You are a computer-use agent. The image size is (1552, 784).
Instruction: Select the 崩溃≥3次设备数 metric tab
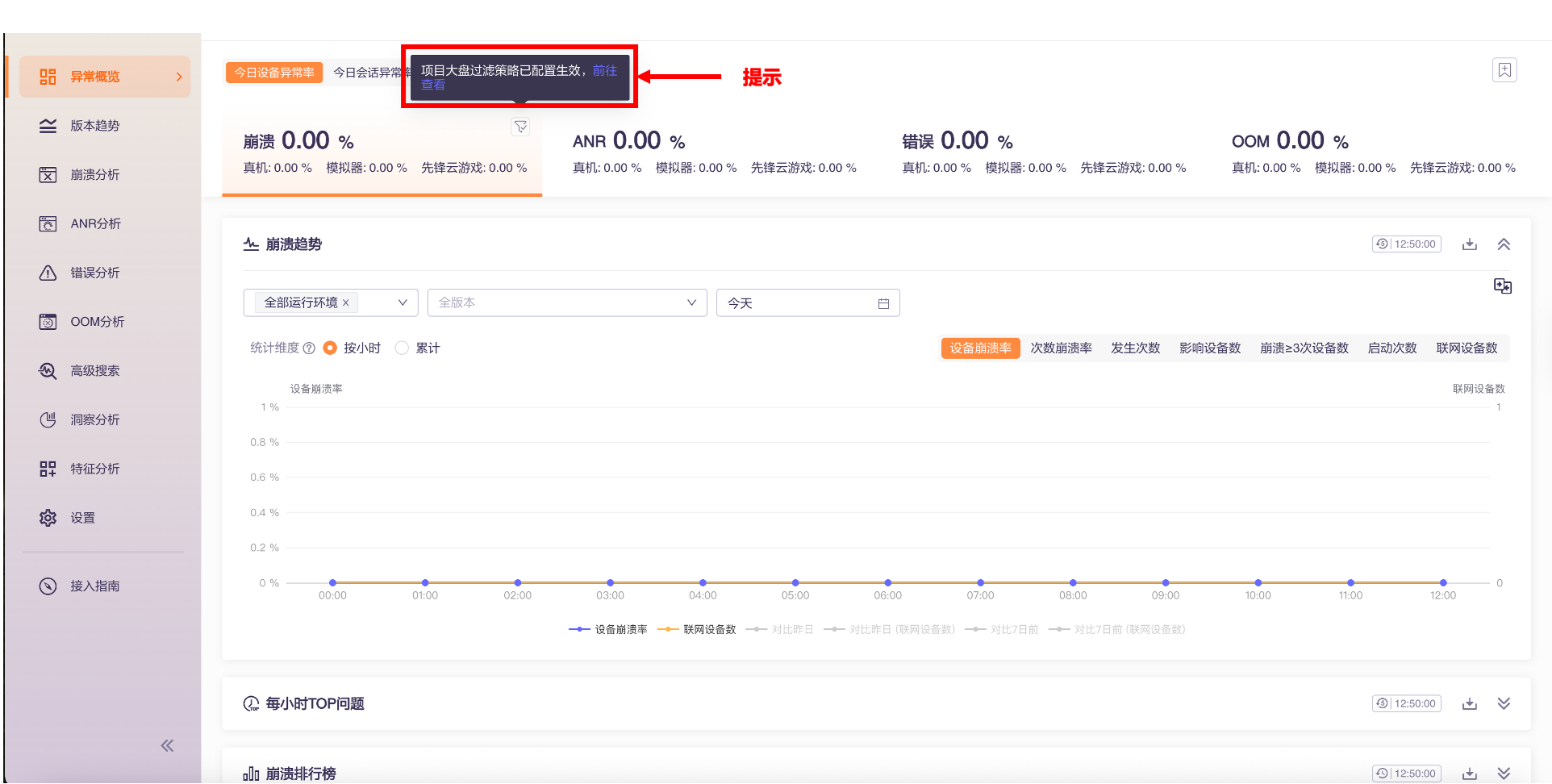coord(1304,348)
